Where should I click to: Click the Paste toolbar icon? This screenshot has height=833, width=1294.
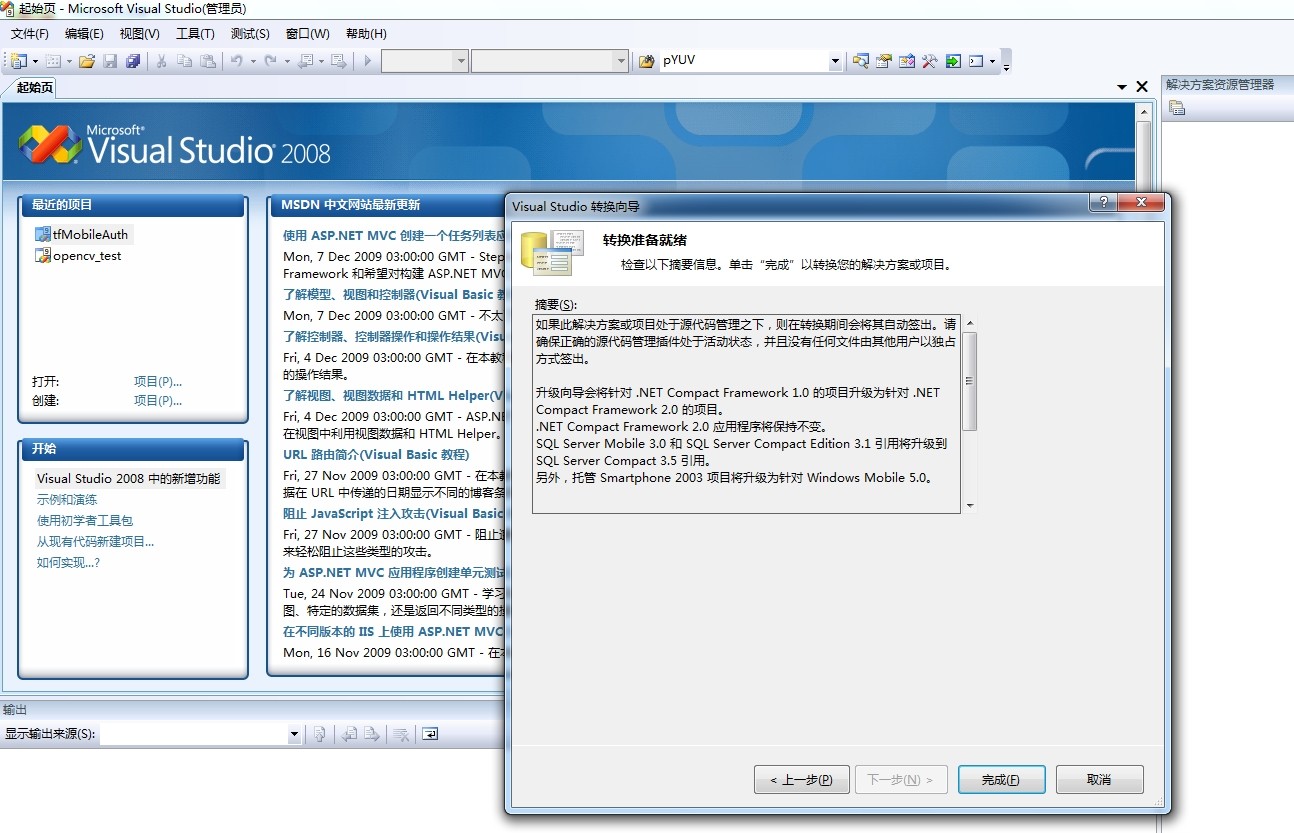click(208, 60)
